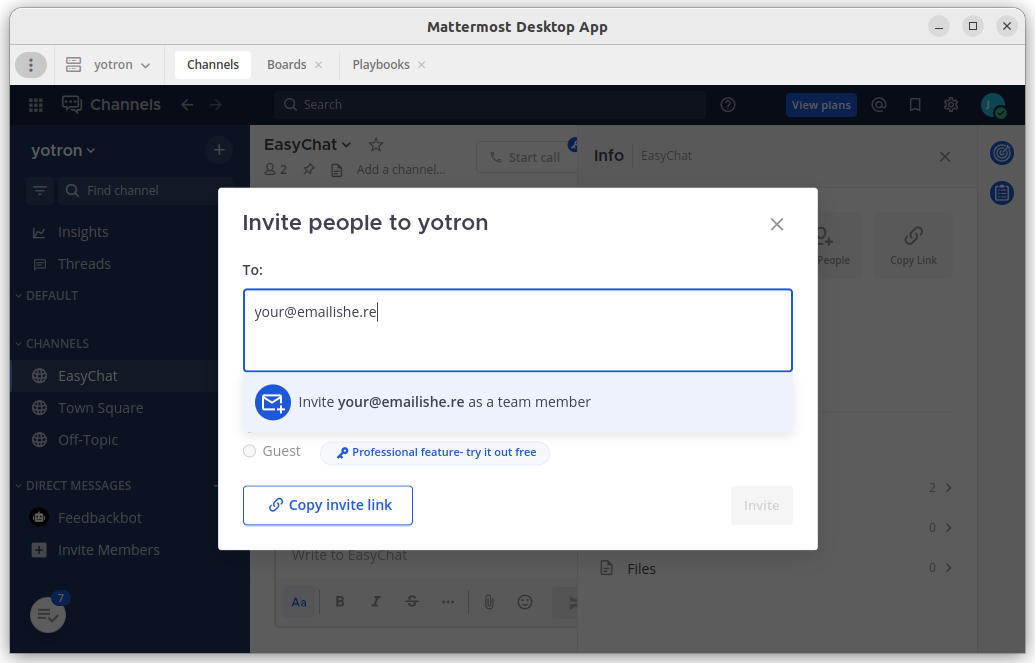This screenshot has height=663, width=1035.
Task: Open the product switcher grid icon
Action: point(36,104)
